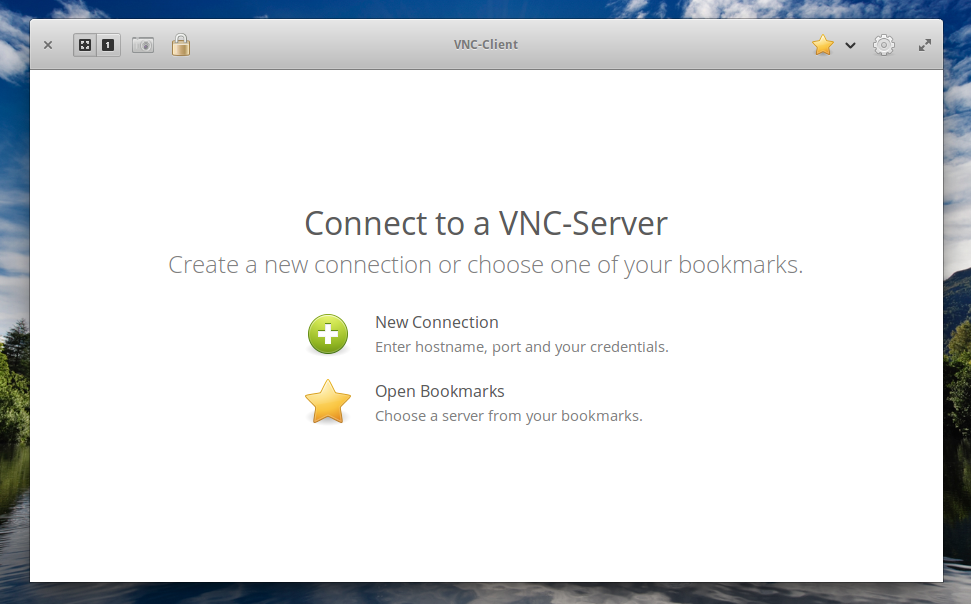Viewport: 971px width, 604px height.
Task: Expand the bookmarks dropdown chevron
Action: (x=850, y=45)
